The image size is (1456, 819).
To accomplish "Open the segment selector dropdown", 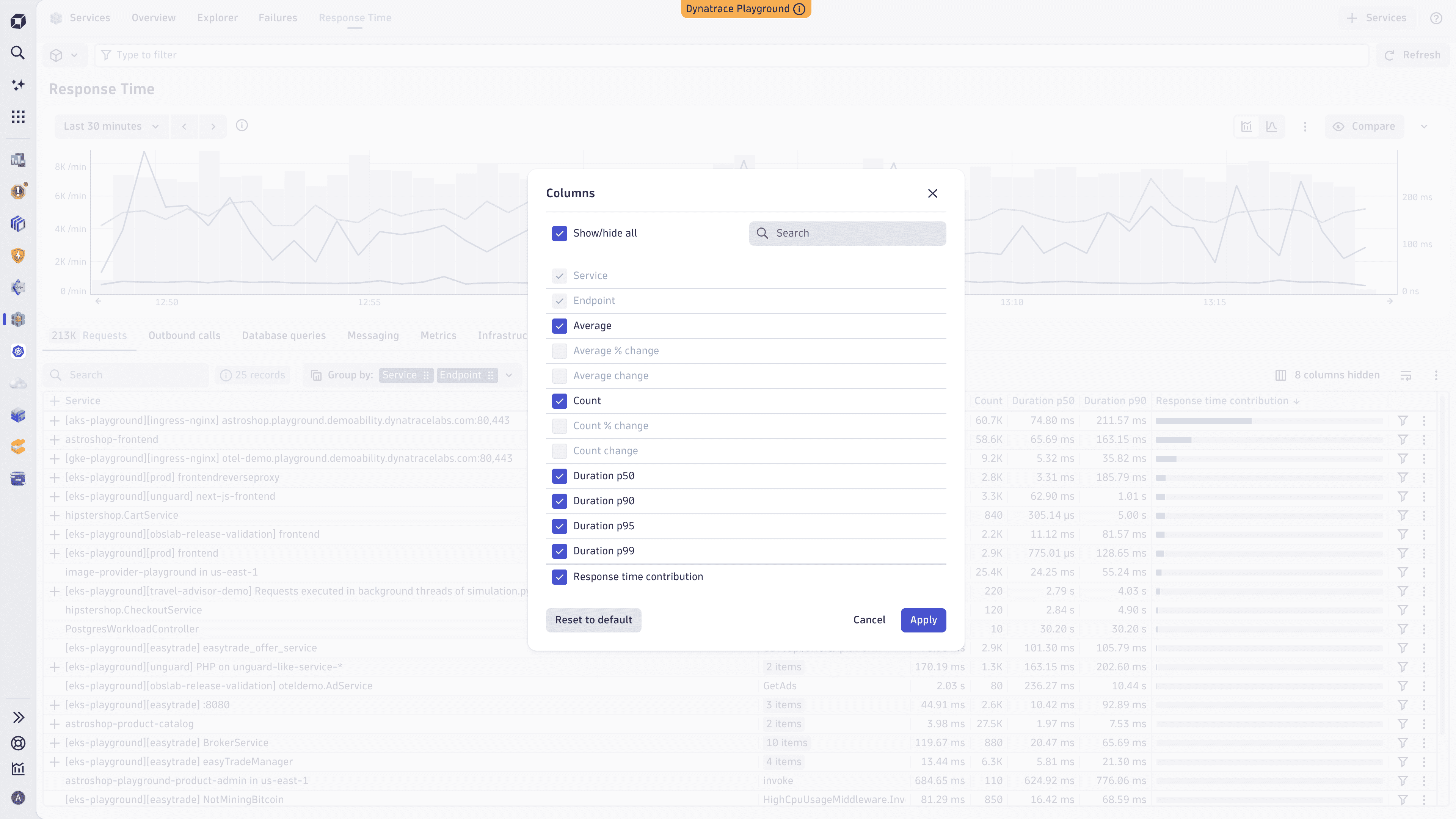I will (64, 55).
